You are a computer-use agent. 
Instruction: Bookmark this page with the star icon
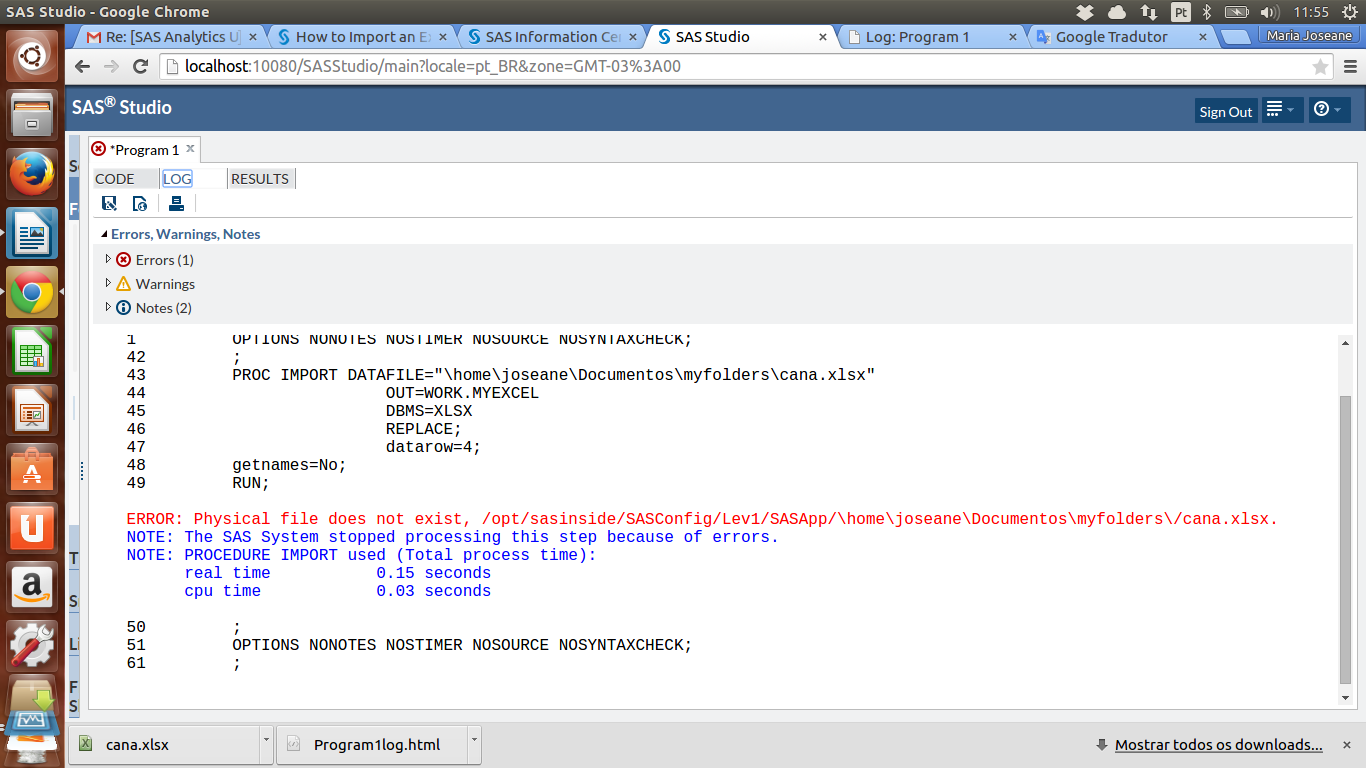[x=1321, y=67]
